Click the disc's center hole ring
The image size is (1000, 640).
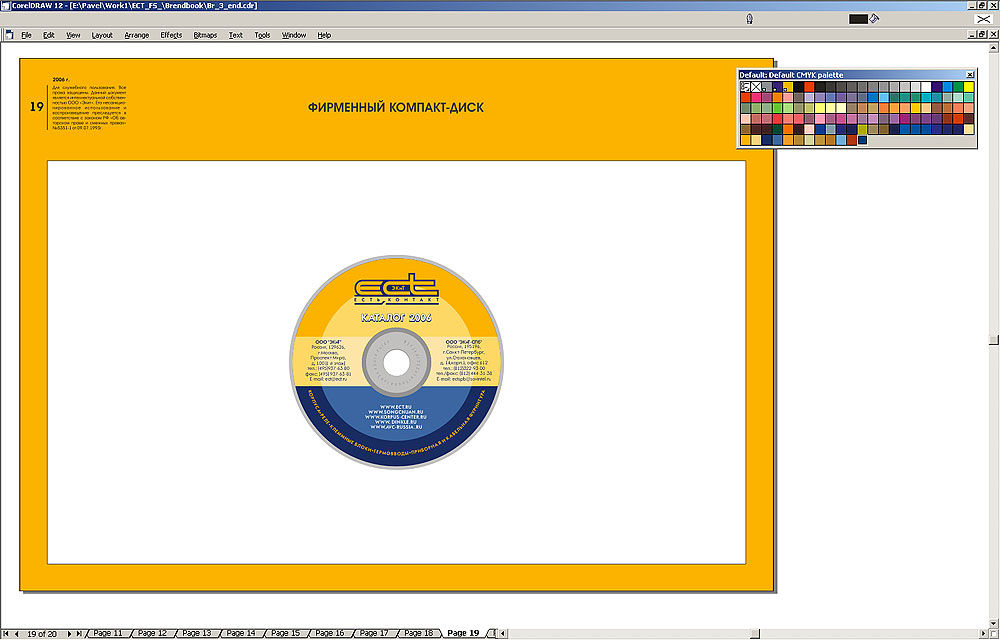click(396, 363)
